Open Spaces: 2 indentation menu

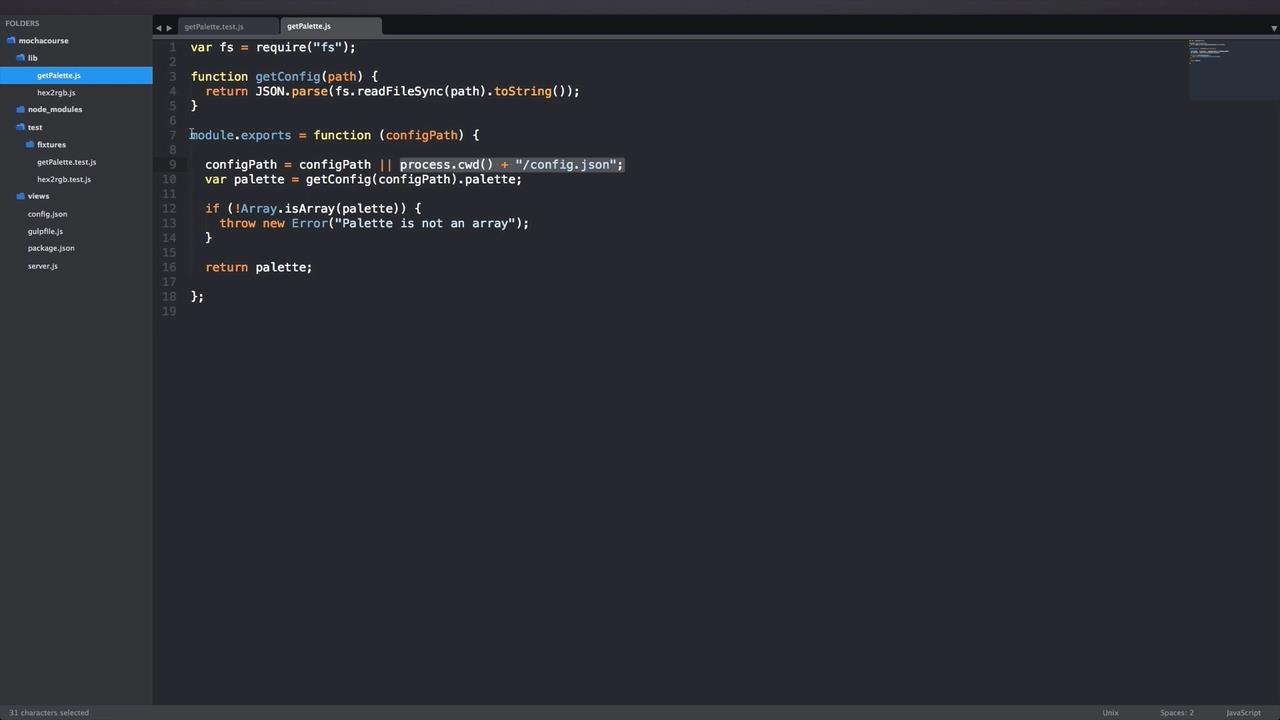[x=1177, y=713]
